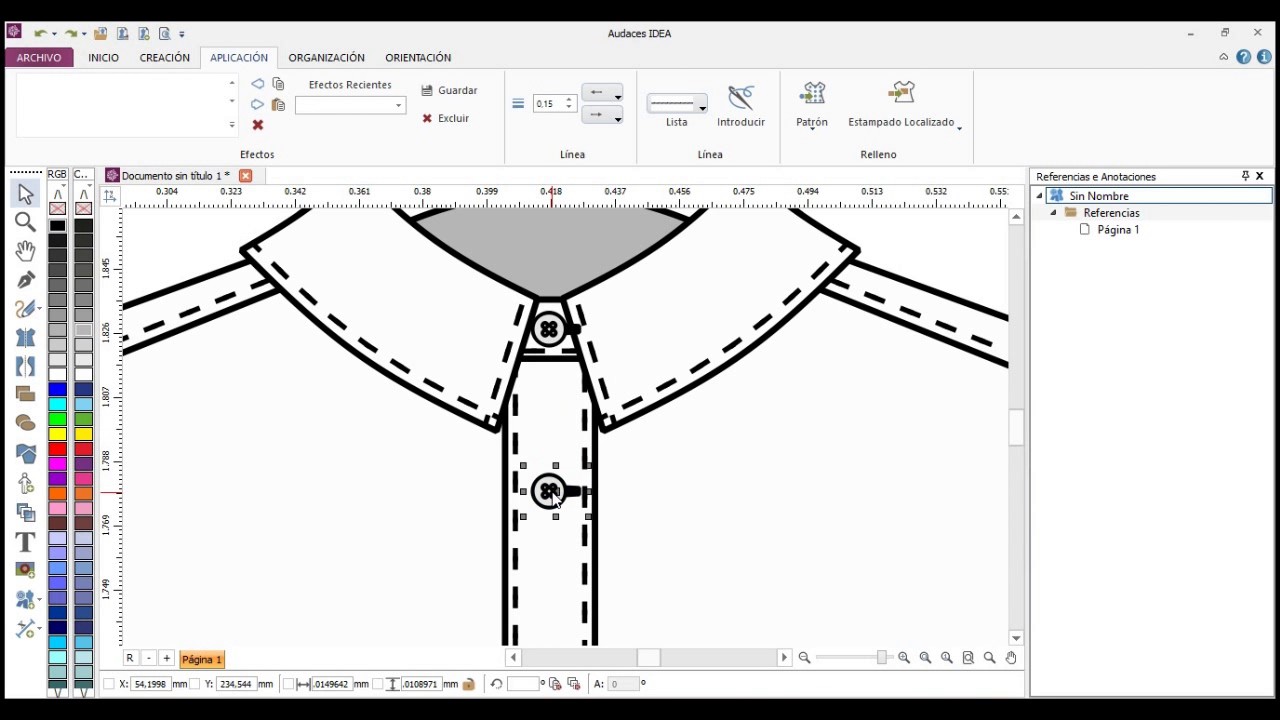Viewport: 1280px width, 720px height.
Task: Switch to the INICIO tab
Action: pyautogui.click(x=103, y=57)
